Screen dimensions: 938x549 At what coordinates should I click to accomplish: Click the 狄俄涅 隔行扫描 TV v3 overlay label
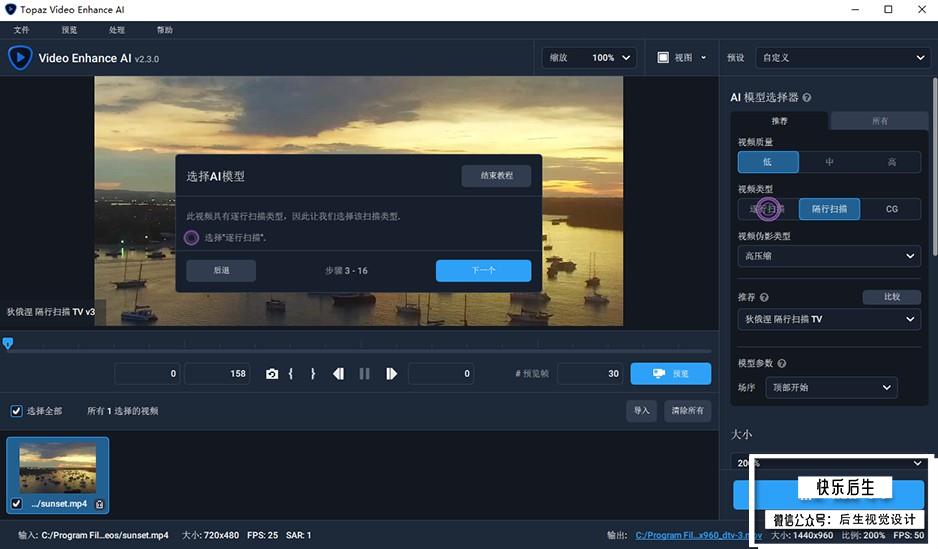point(51,312)
